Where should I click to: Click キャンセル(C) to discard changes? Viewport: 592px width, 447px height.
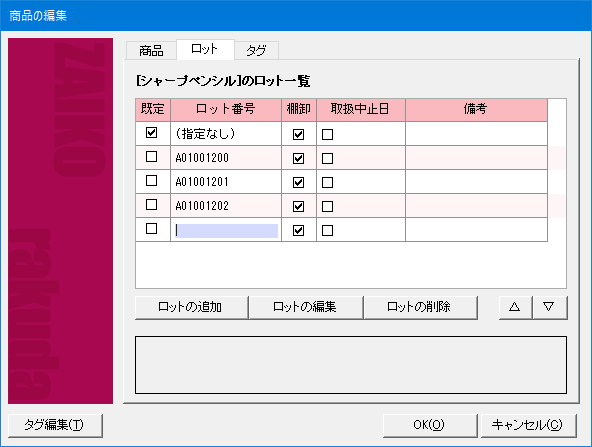[x=528, y=425]
